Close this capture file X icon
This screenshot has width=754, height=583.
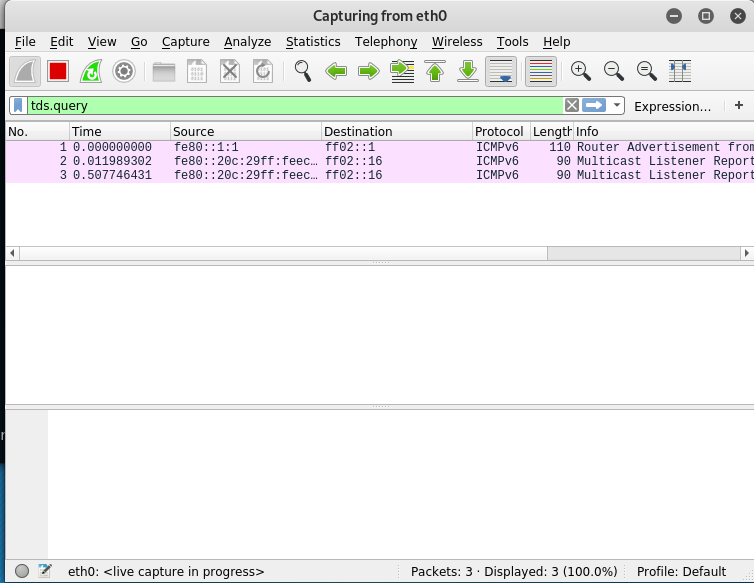coord(230,72)
